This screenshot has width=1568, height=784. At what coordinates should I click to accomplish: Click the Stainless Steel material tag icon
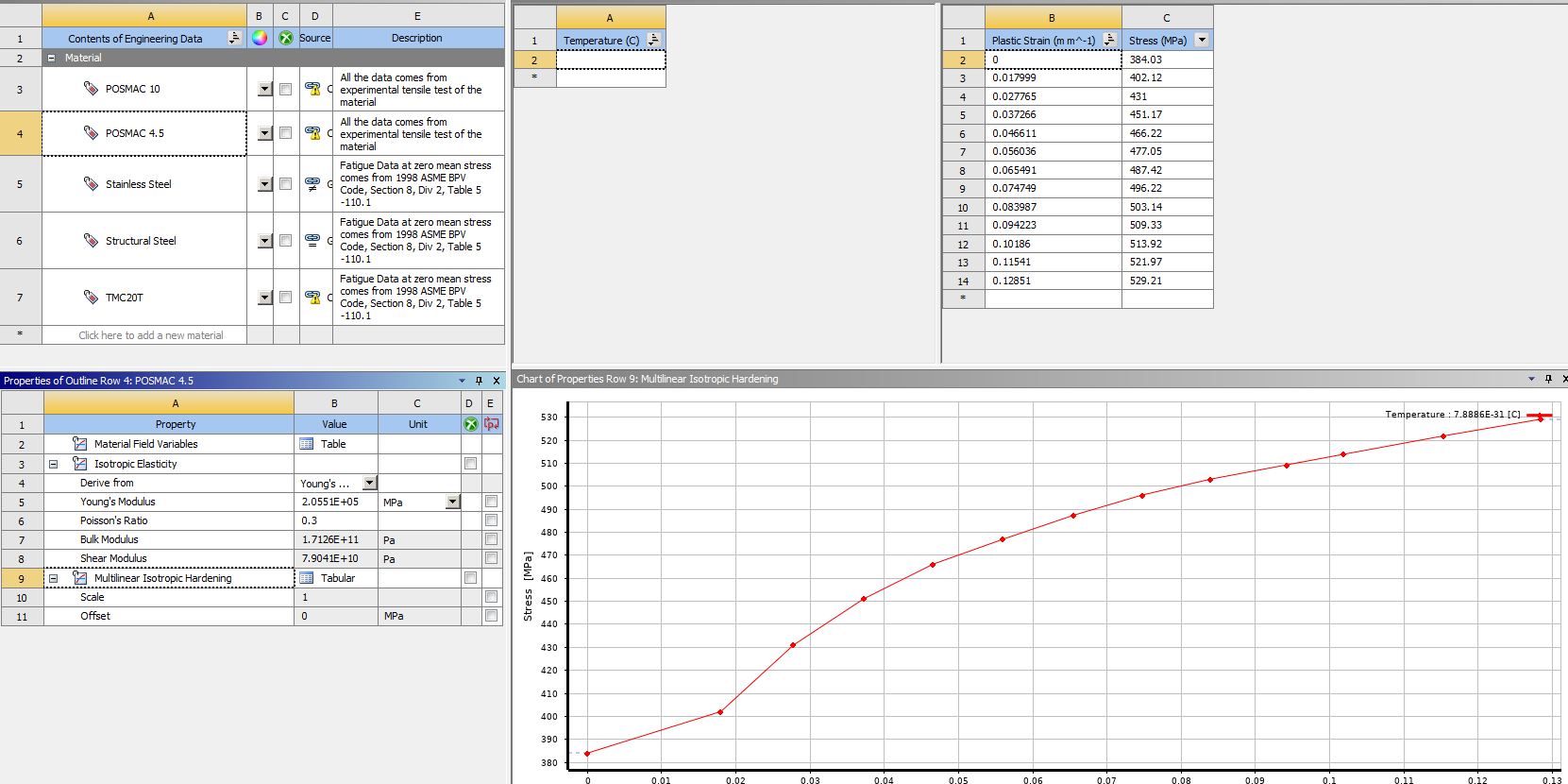coord(91,184)
